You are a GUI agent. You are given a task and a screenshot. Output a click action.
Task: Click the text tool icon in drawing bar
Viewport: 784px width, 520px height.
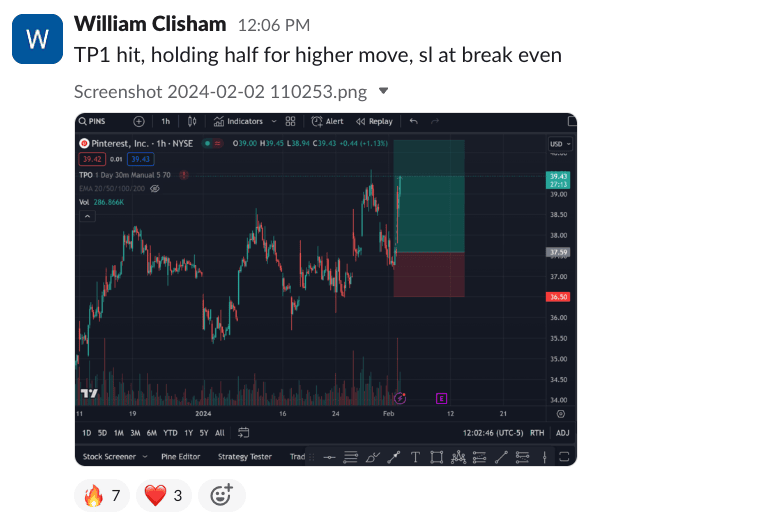[415, 457]
